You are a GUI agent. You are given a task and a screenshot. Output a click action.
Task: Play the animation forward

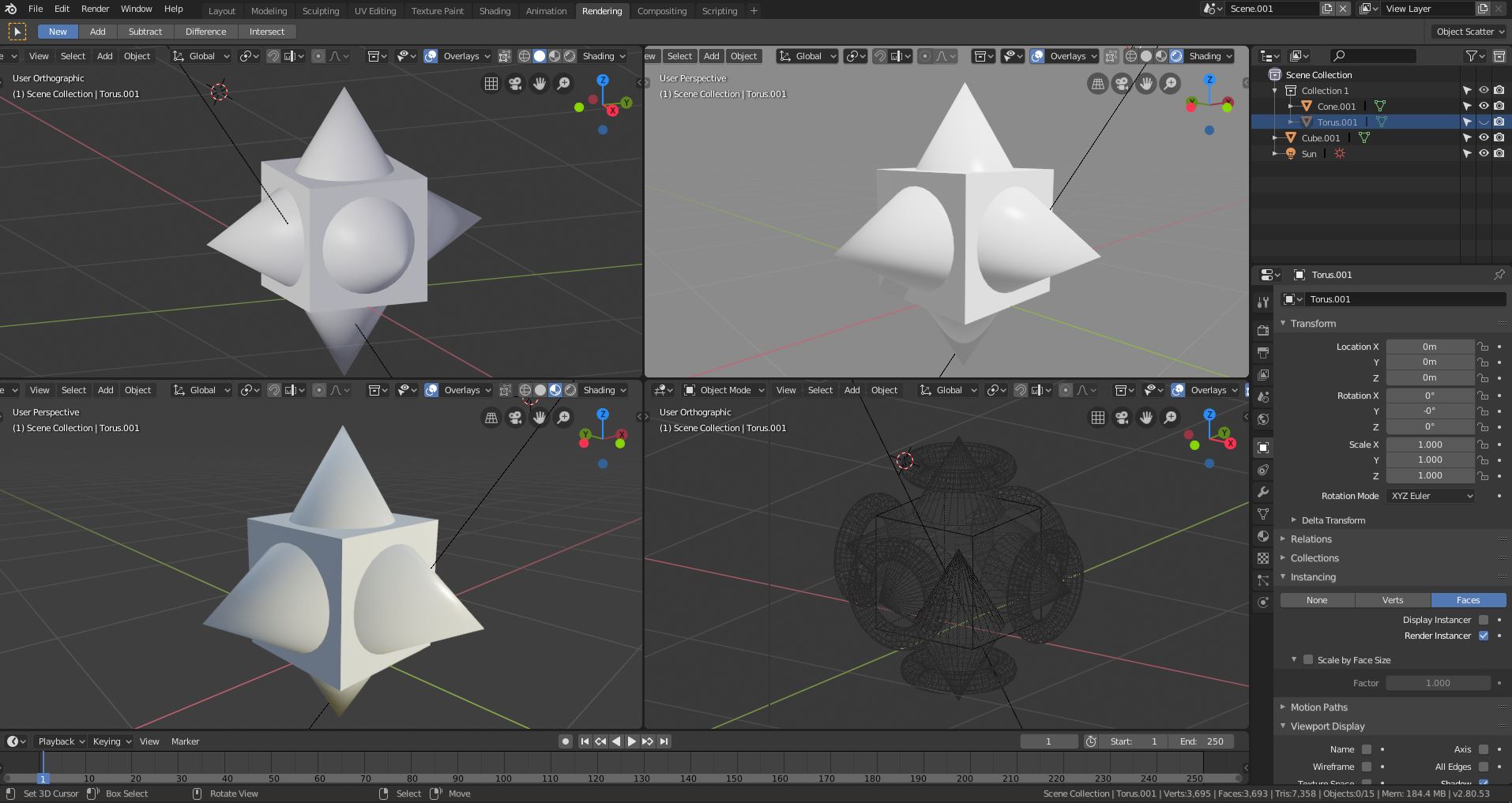[632, 741]
